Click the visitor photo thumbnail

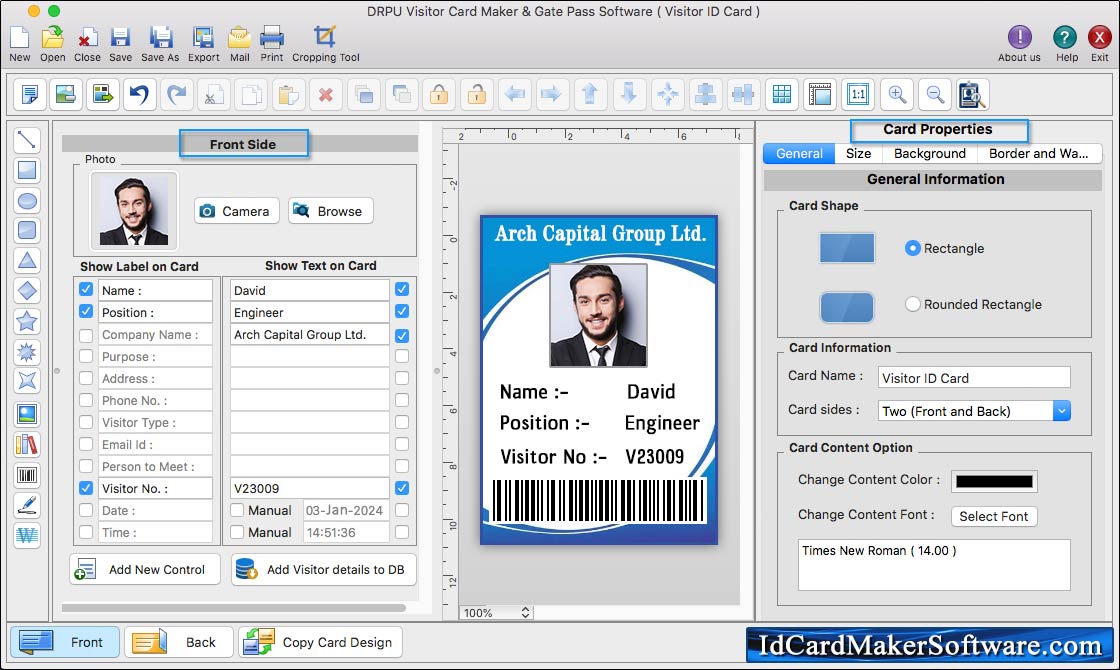(x=134, y=211)
